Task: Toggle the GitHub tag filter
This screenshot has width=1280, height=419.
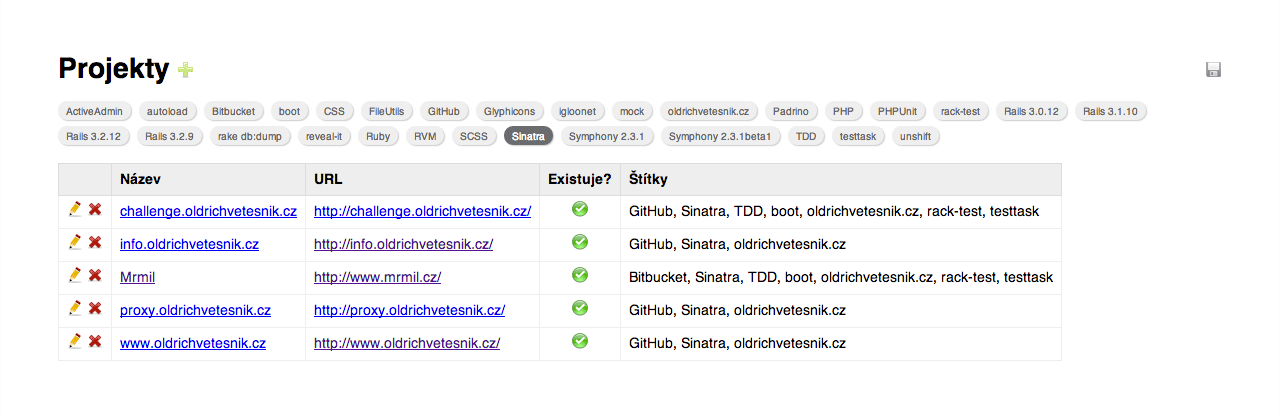Action: click(x=443, y=111)
